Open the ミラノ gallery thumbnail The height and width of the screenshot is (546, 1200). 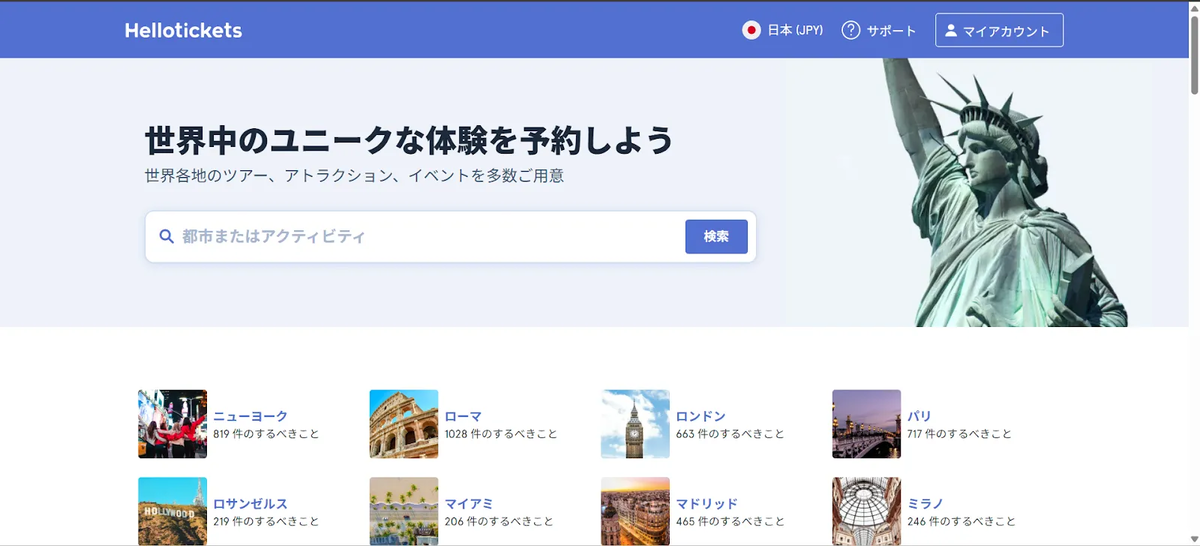(866, 511)
